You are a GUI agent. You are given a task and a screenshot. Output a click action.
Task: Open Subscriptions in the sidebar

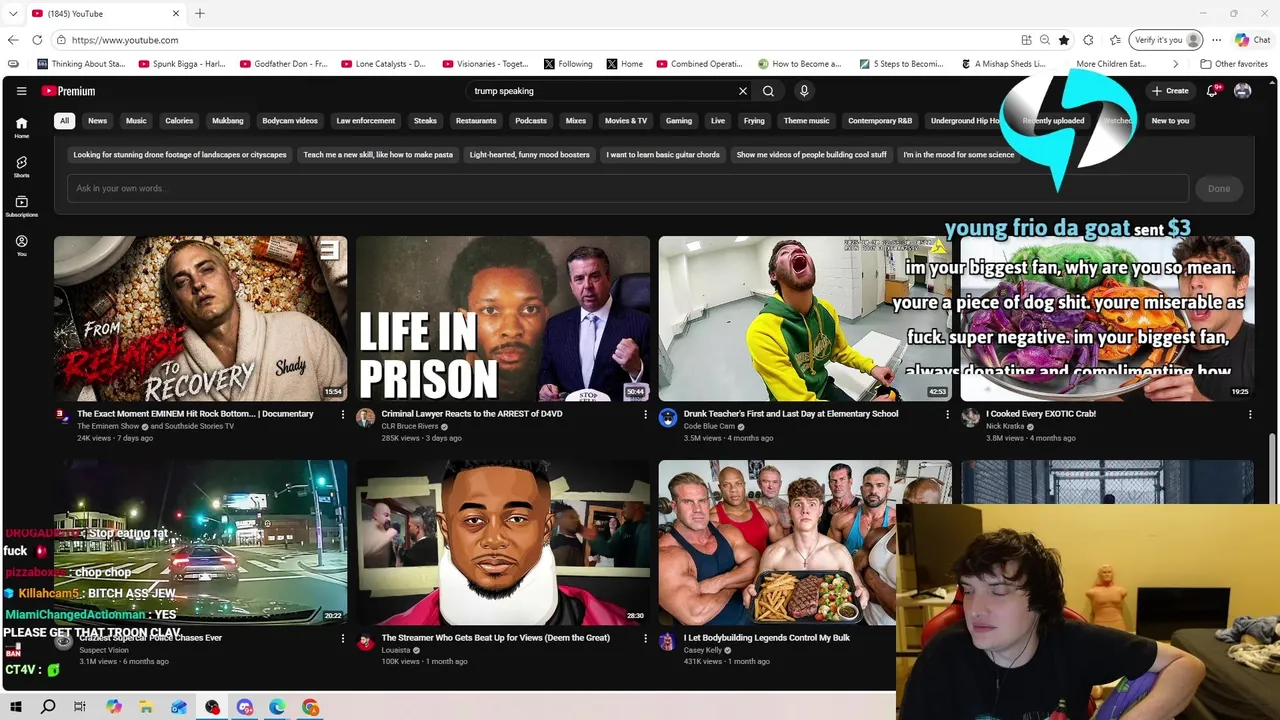click(x=21, y=206)
